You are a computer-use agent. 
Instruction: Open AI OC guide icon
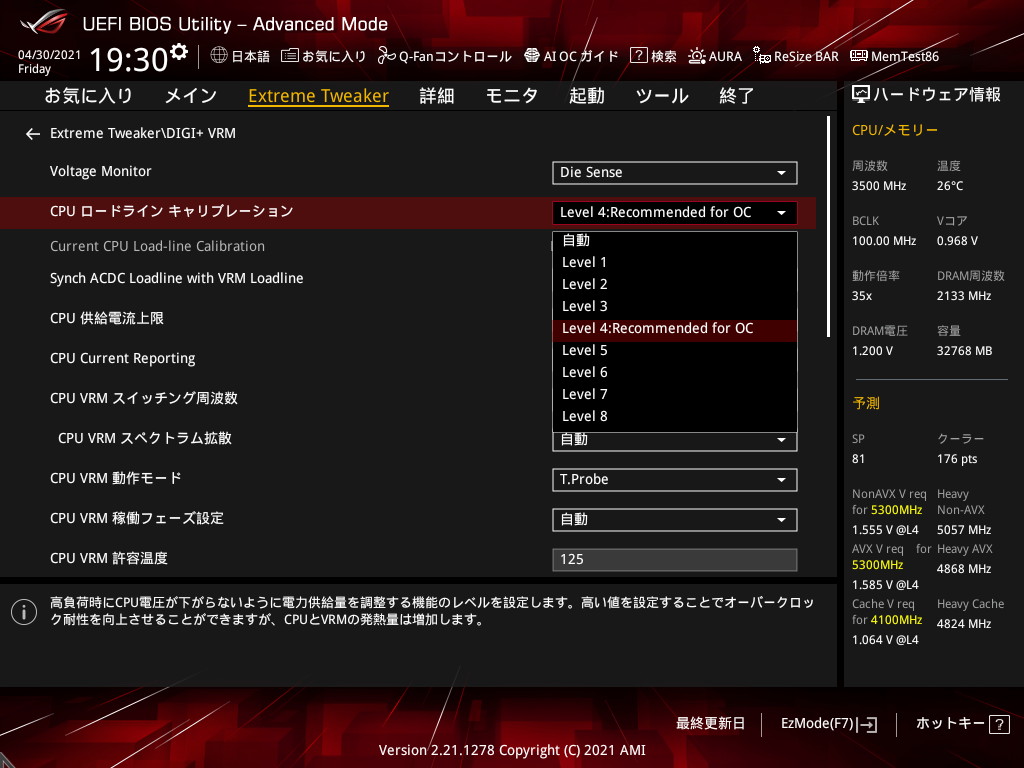tap(532, 56)
